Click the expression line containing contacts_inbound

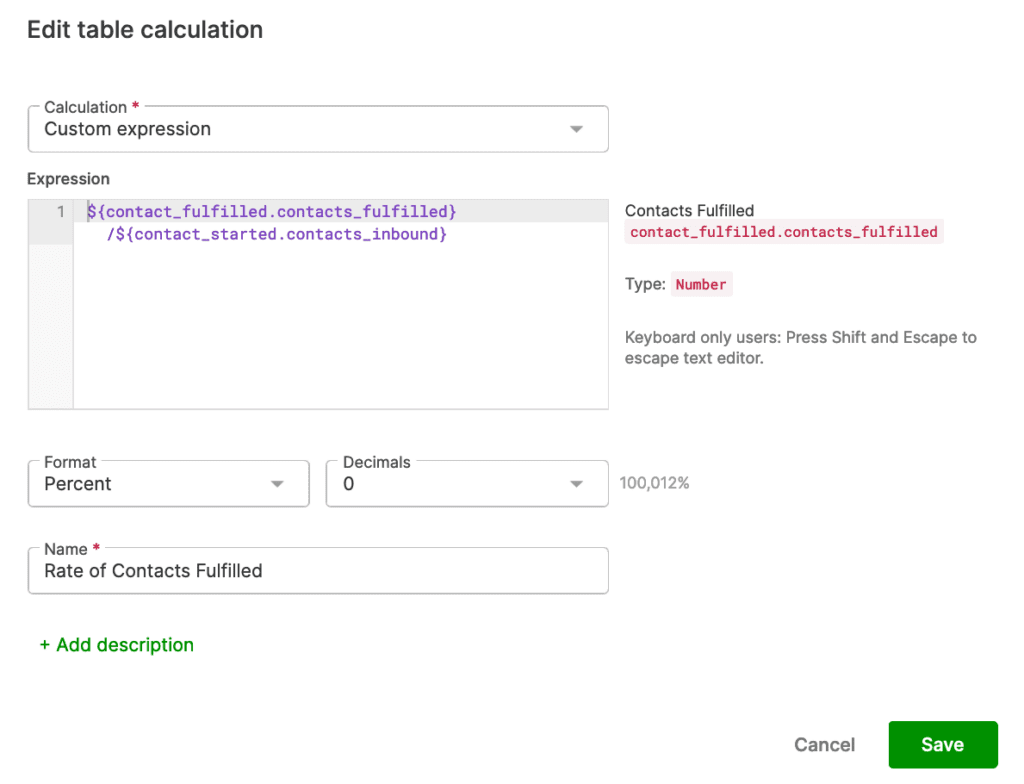[x=277, y=234]
